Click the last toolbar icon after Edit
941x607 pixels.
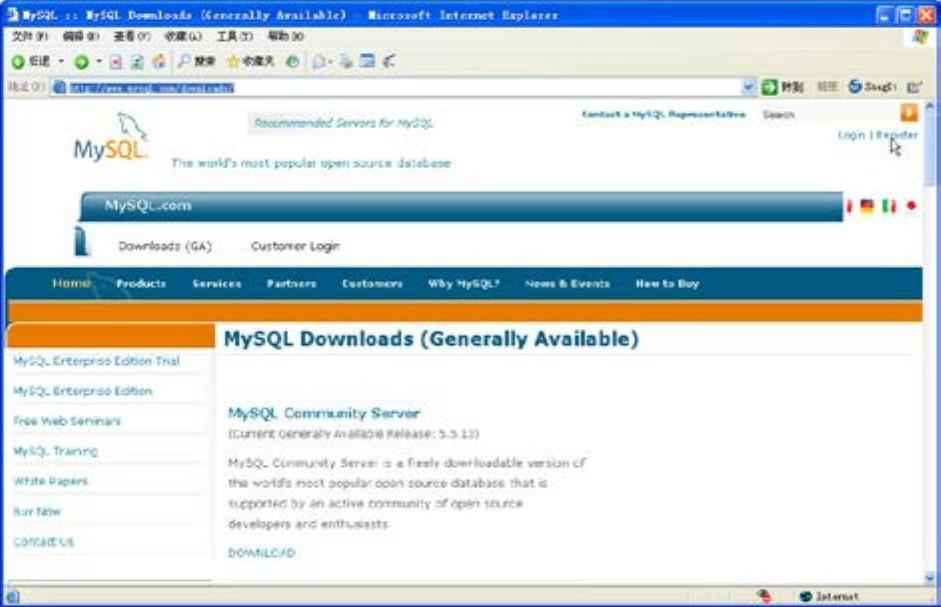(389, 61)
